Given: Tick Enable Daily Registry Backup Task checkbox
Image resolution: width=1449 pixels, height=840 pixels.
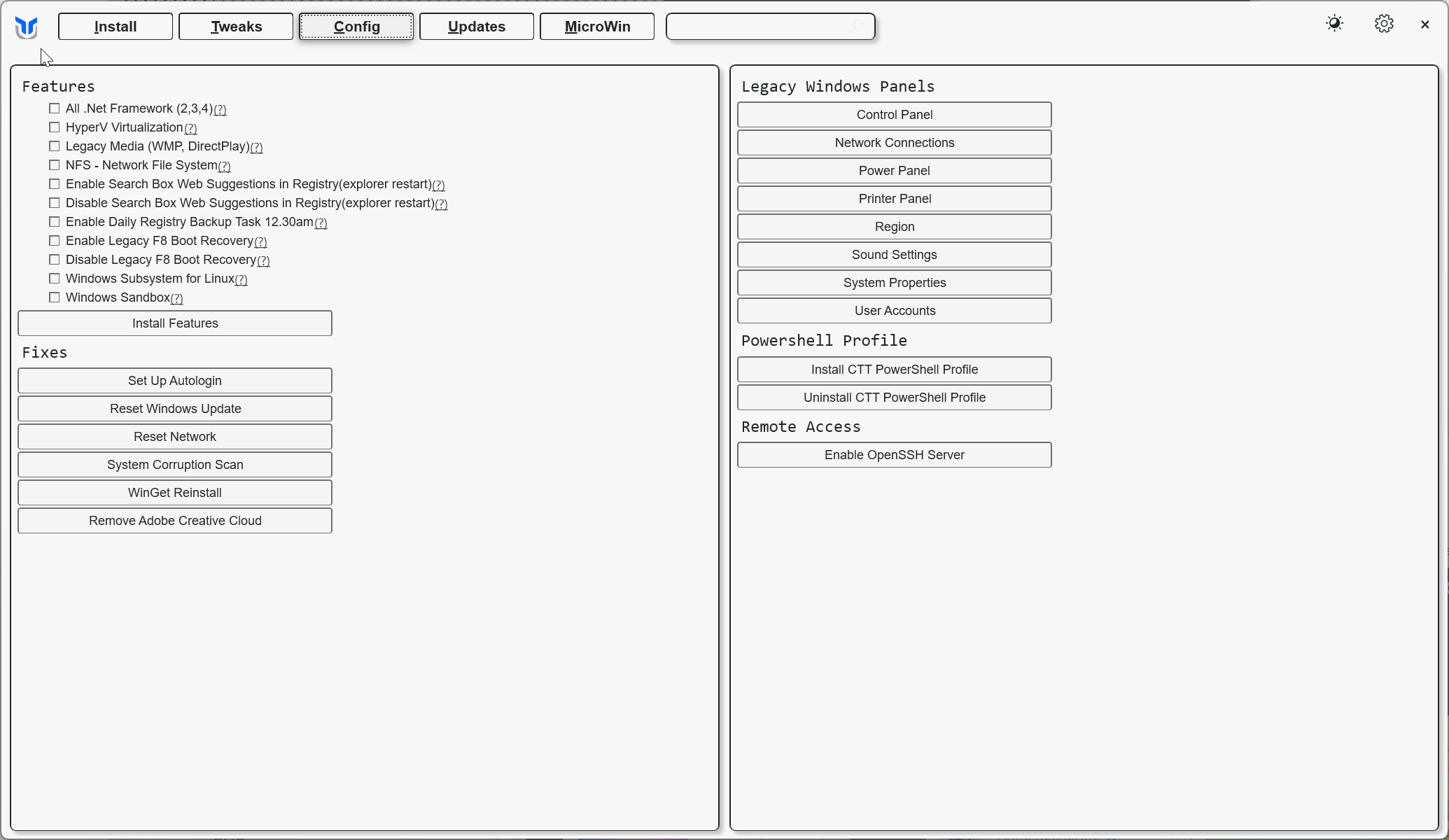Looking at the screenshot, I should pyautogui.click(x=55, y=222).
